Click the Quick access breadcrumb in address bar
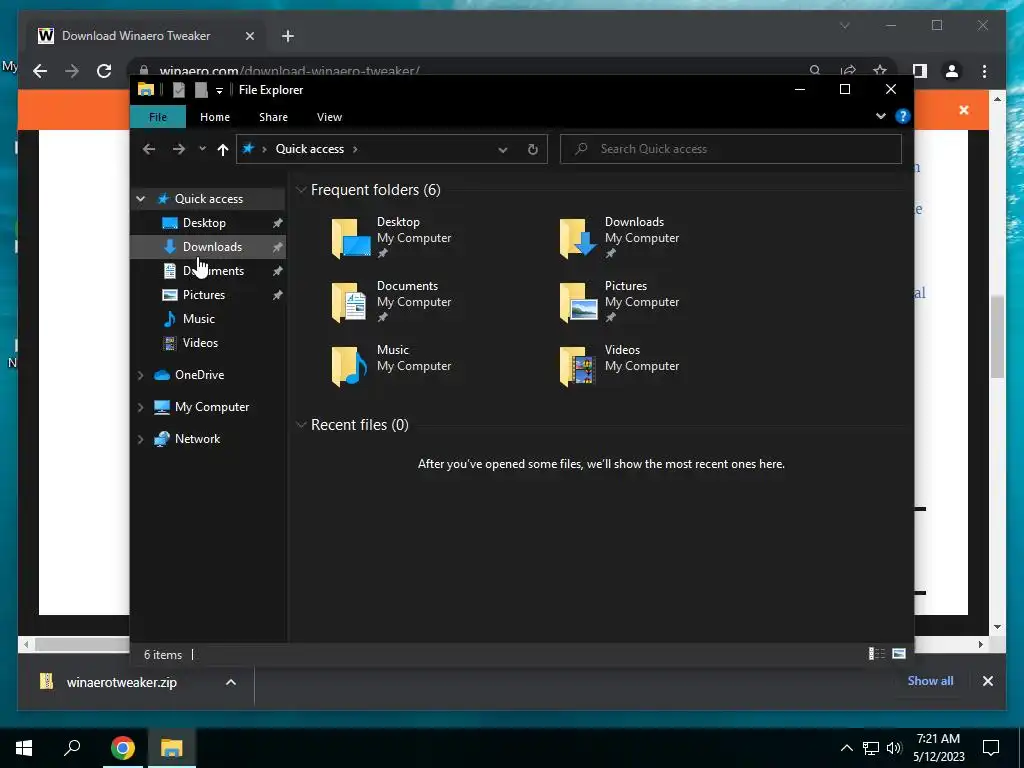1024x768 pixels. (310, 149)
